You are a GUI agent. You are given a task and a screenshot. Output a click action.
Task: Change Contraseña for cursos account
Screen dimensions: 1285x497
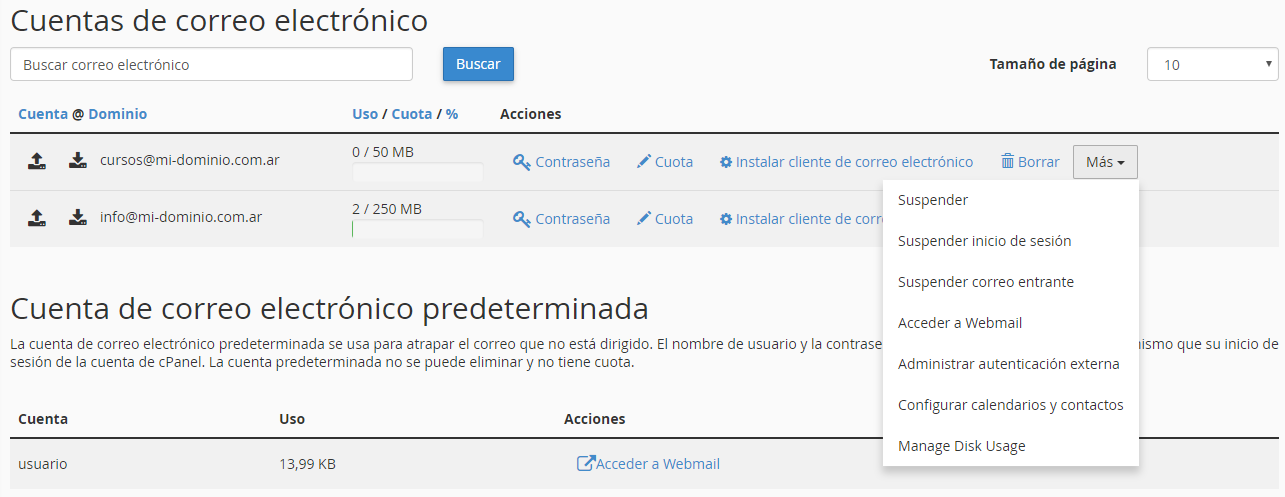point(561,162)
